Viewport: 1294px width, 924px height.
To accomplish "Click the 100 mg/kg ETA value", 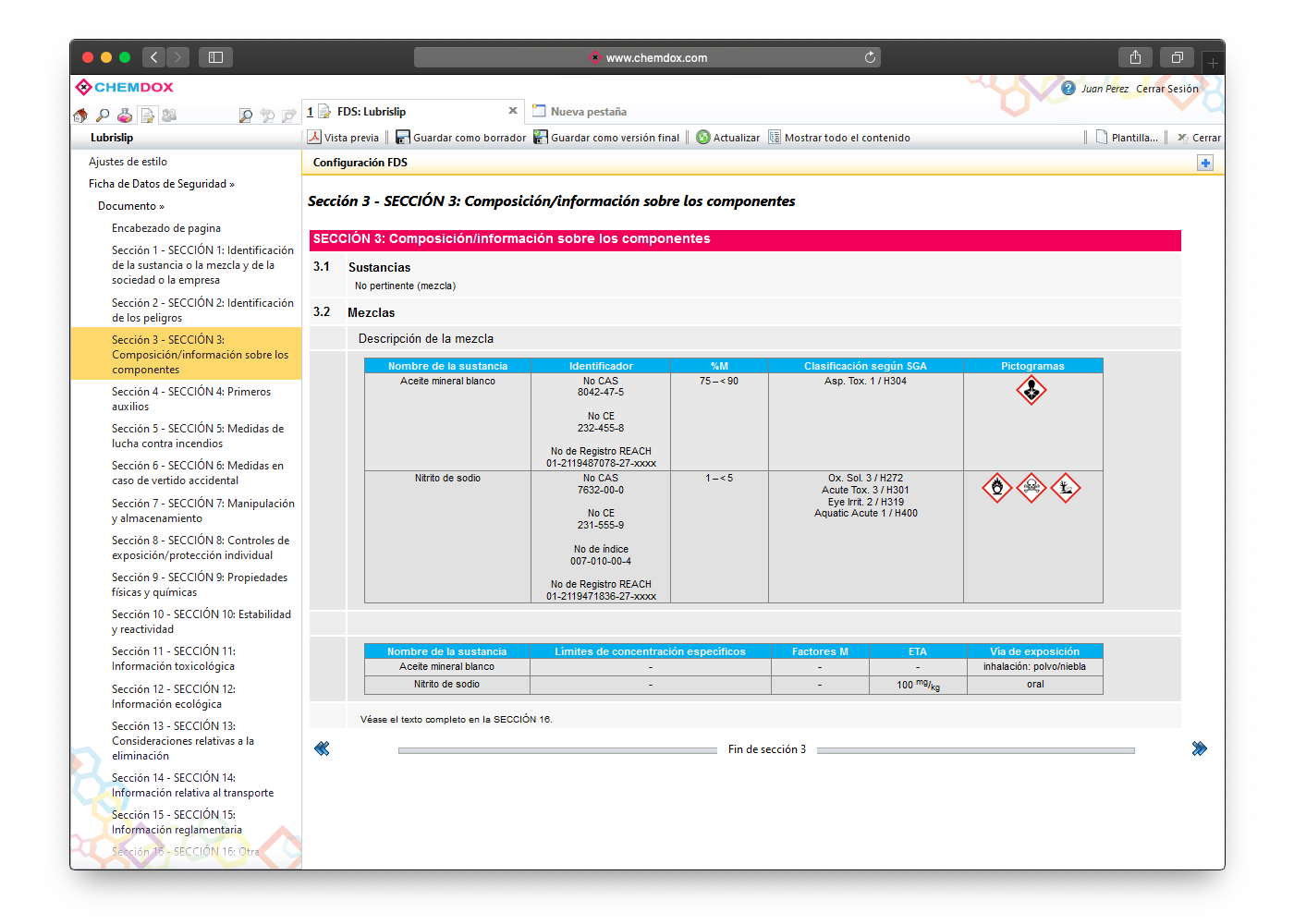I will [x=918, y=685].
